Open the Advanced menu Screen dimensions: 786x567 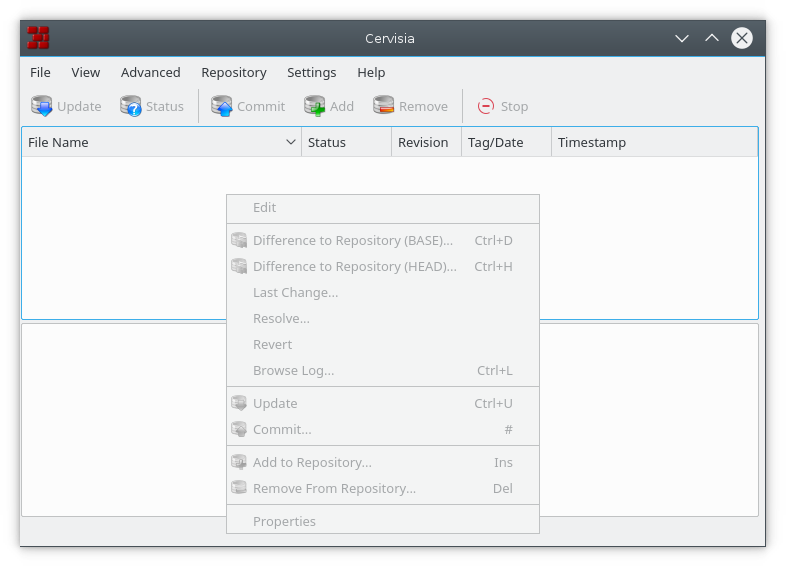[x=150, y=73]
